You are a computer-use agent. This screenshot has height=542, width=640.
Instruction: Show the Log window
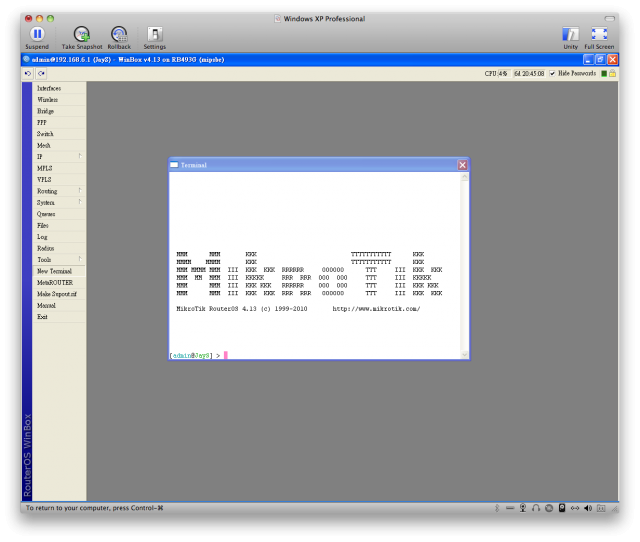(59, 237)
